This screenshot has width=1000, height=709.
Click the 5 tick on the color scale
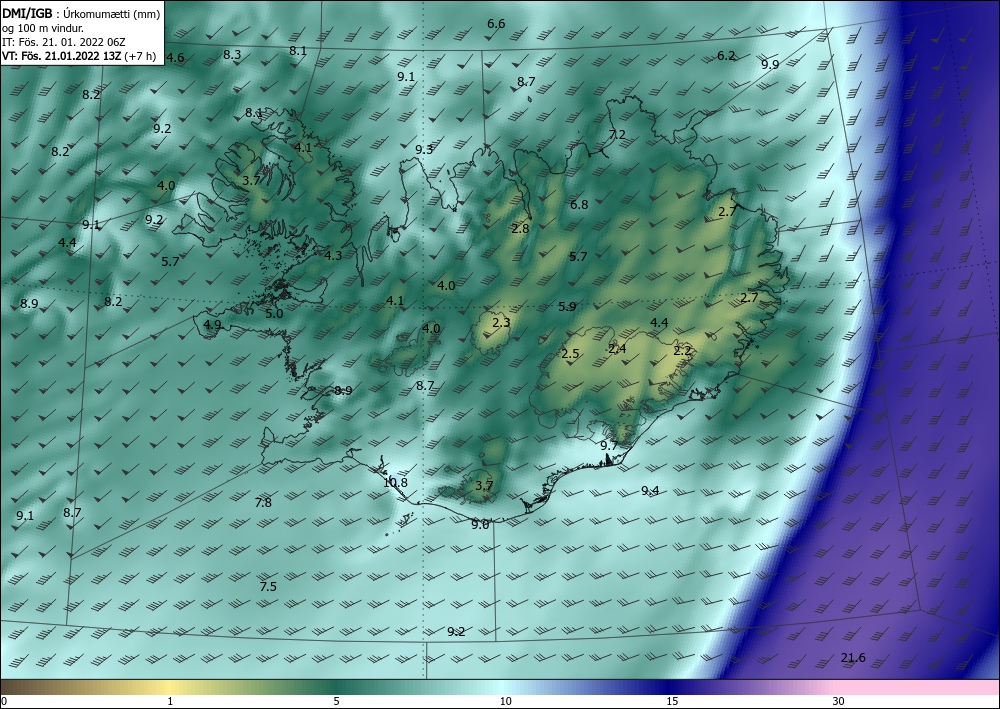click(x=336, y=702)
